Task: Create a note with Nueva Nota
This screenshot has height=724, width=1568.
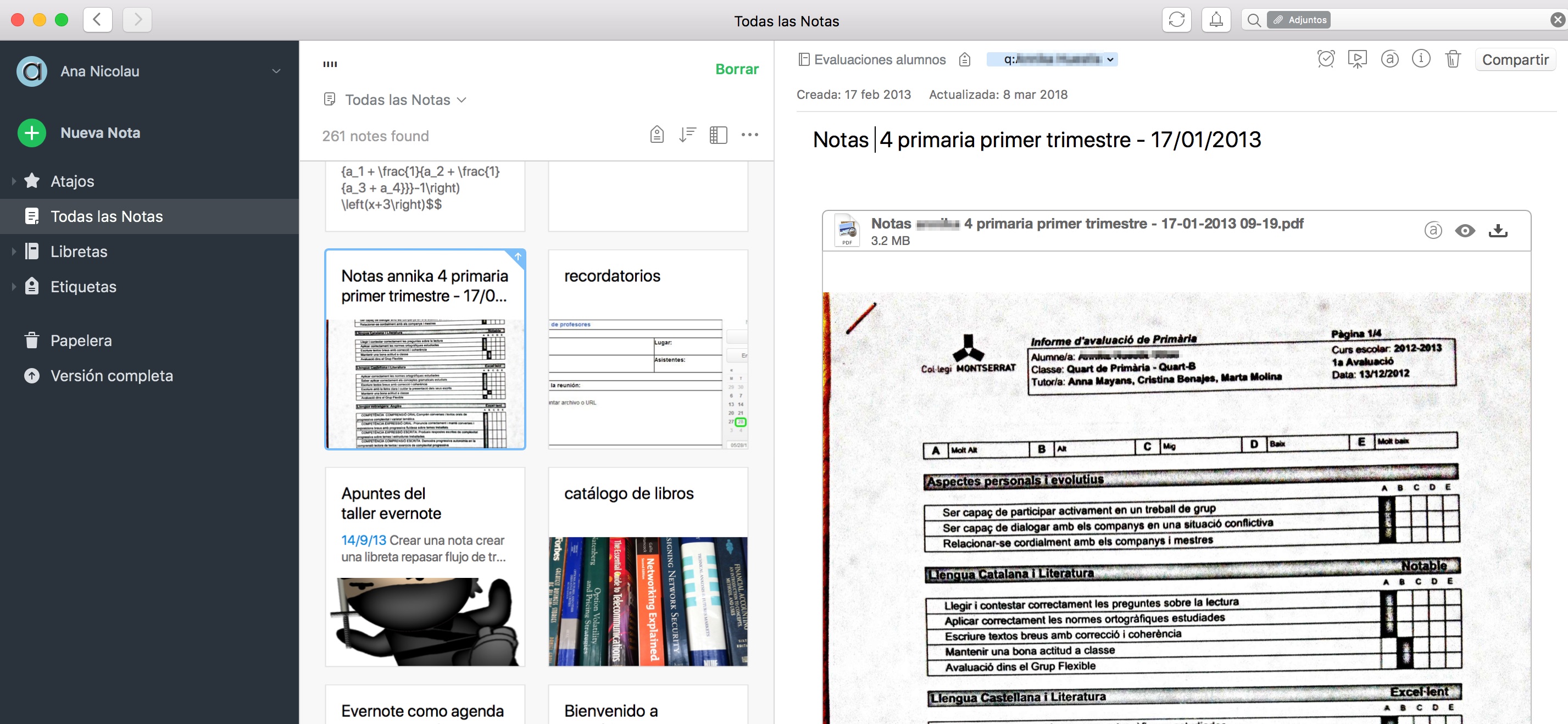Action: coord(79,132)
